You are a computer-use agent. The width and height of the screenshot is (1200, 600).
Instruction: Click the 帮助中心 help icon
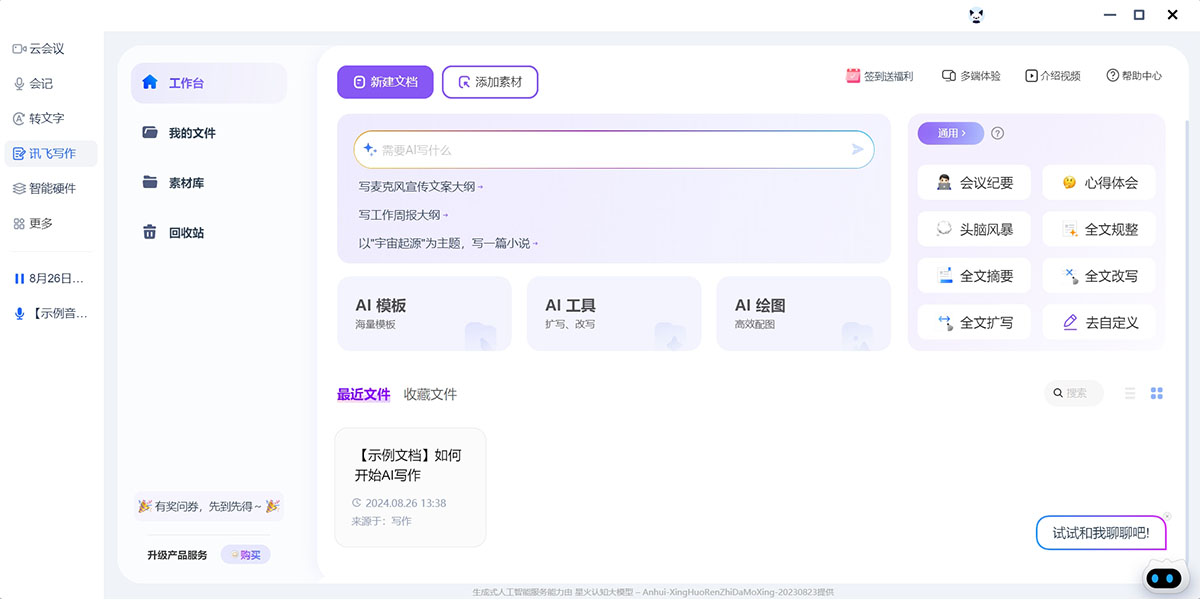[1112, 76]
